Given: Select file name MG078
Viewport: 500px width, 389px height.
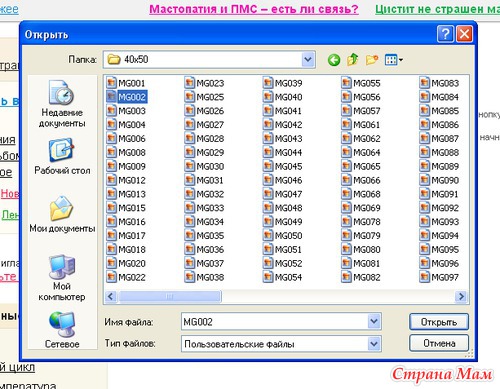Looking at the screenshot, I should coord(367,222).
